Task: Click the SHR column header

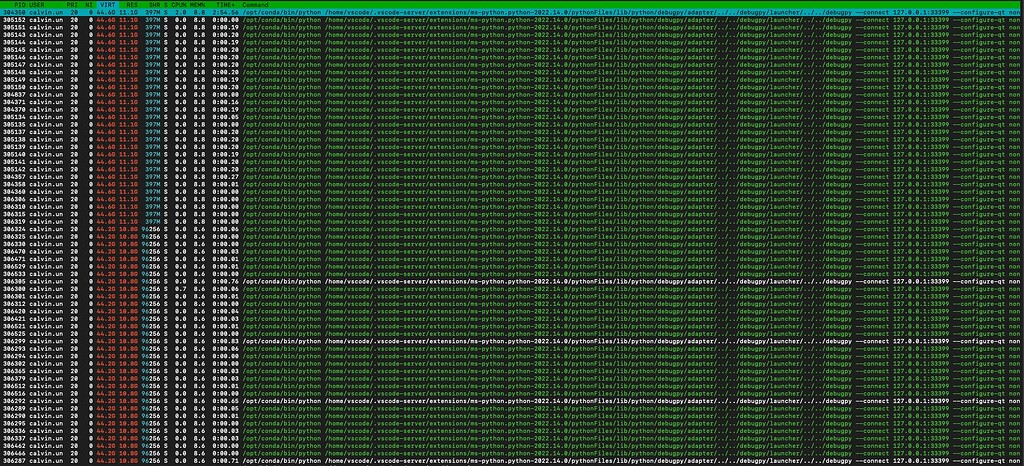Action: tap(153, 4)
